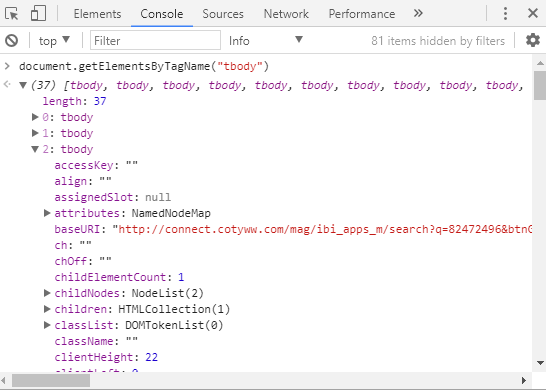Switch to the Network tab
The width and height of the screenshot is (546, 390).
click(x=286, y=14)
